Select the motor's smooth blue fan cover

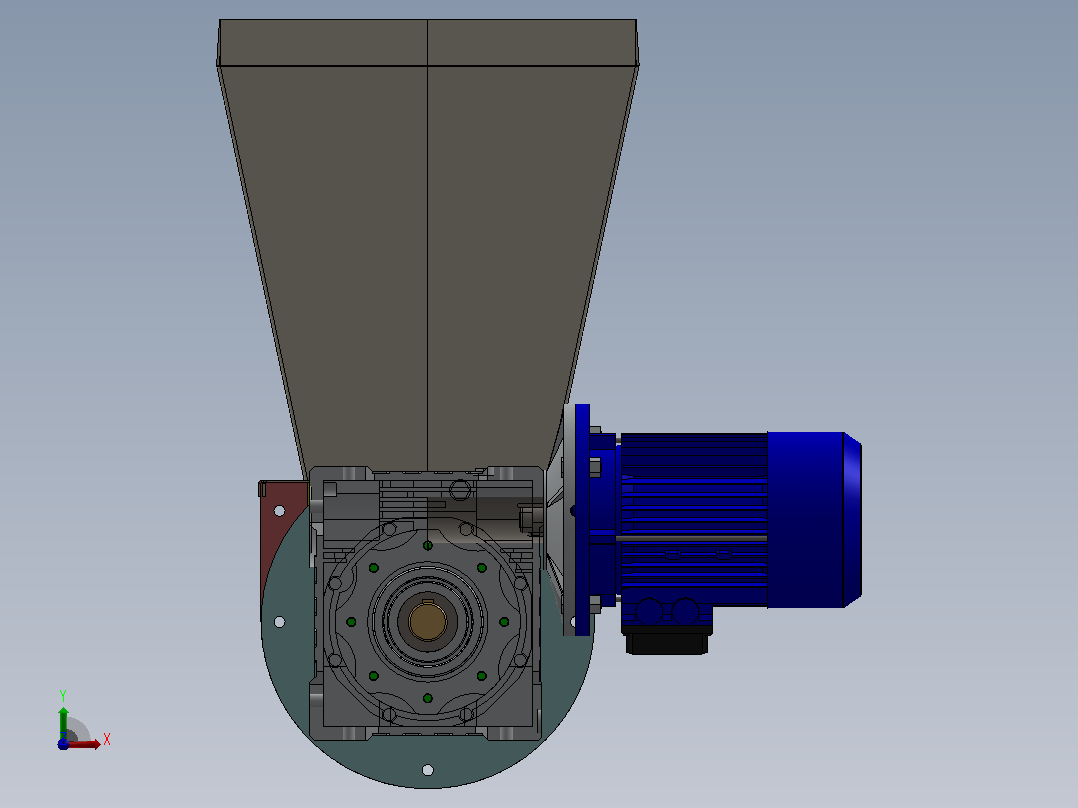tap(815, 520)
